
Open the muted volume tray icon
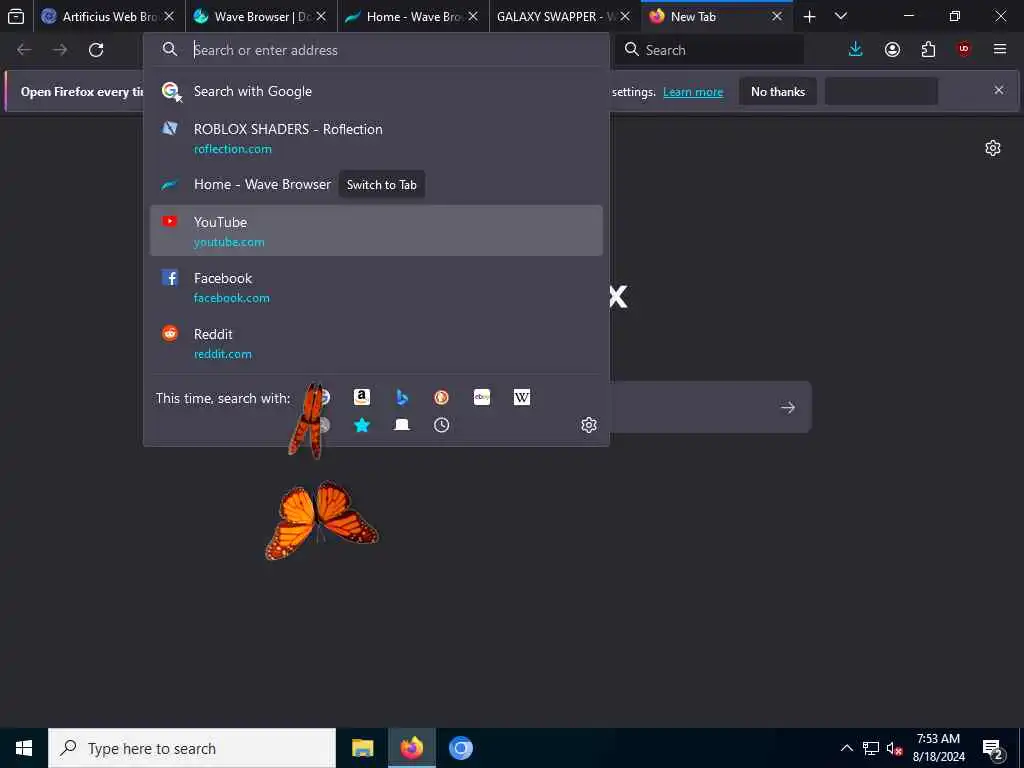pyautogui.click(x=894, y=748)
